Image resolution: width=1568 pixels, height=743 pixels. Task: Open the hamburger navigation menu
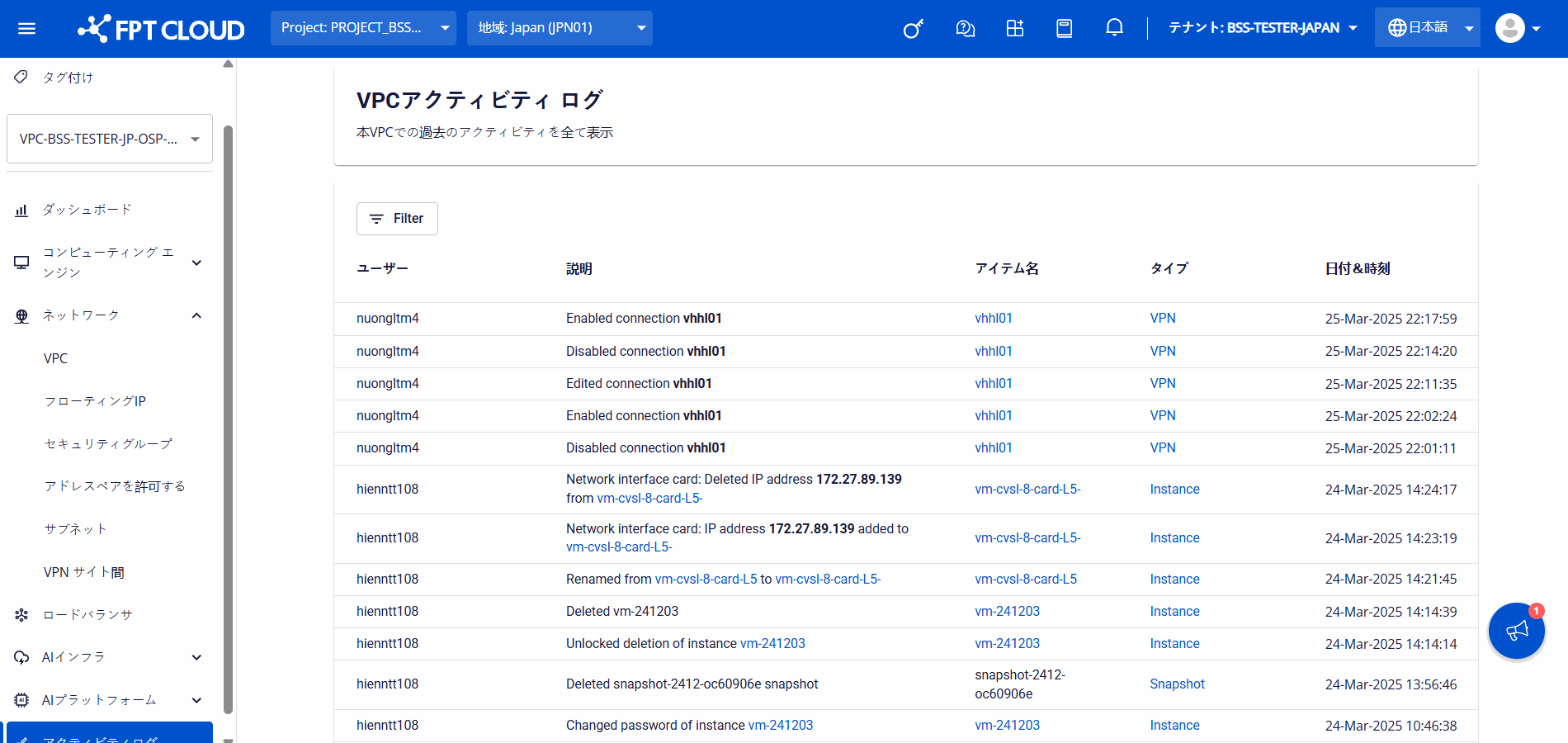click(26, 29)
